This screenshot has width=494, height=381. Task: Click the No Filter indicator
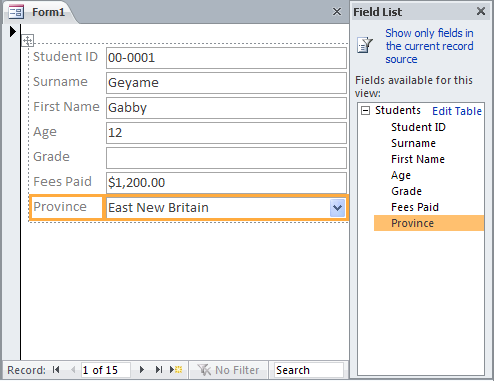(x=228, y=370)
